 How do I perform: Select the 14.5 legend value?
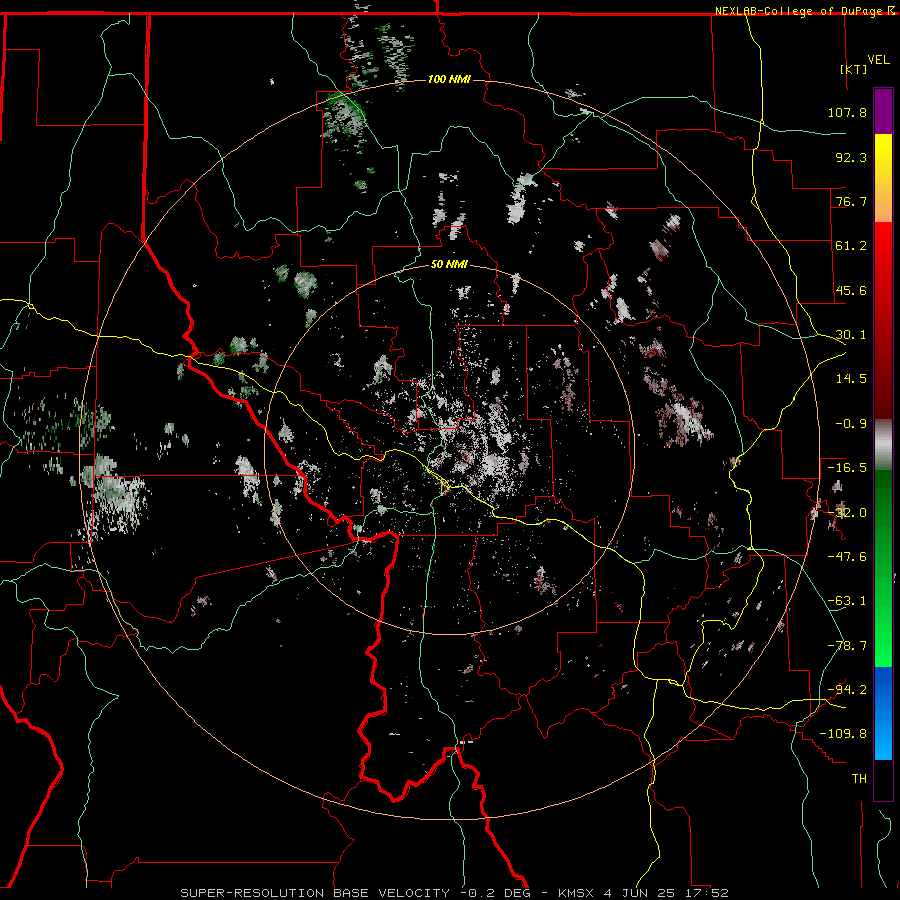click(x=851, y=379)
